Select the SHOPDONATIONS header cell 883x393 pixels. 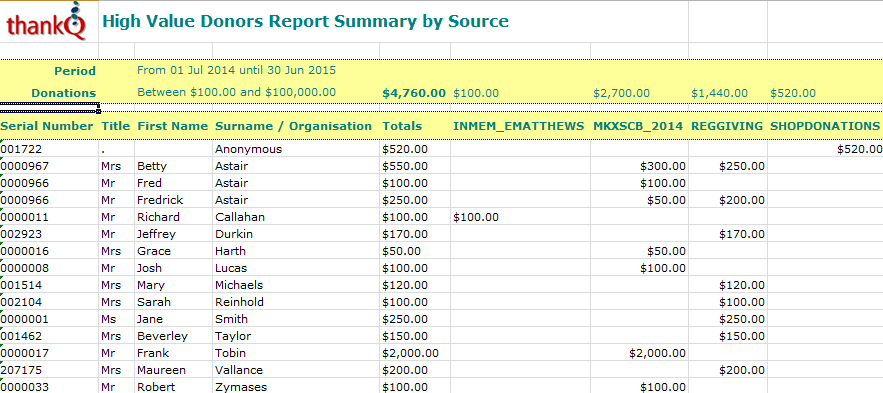[824, 126]
